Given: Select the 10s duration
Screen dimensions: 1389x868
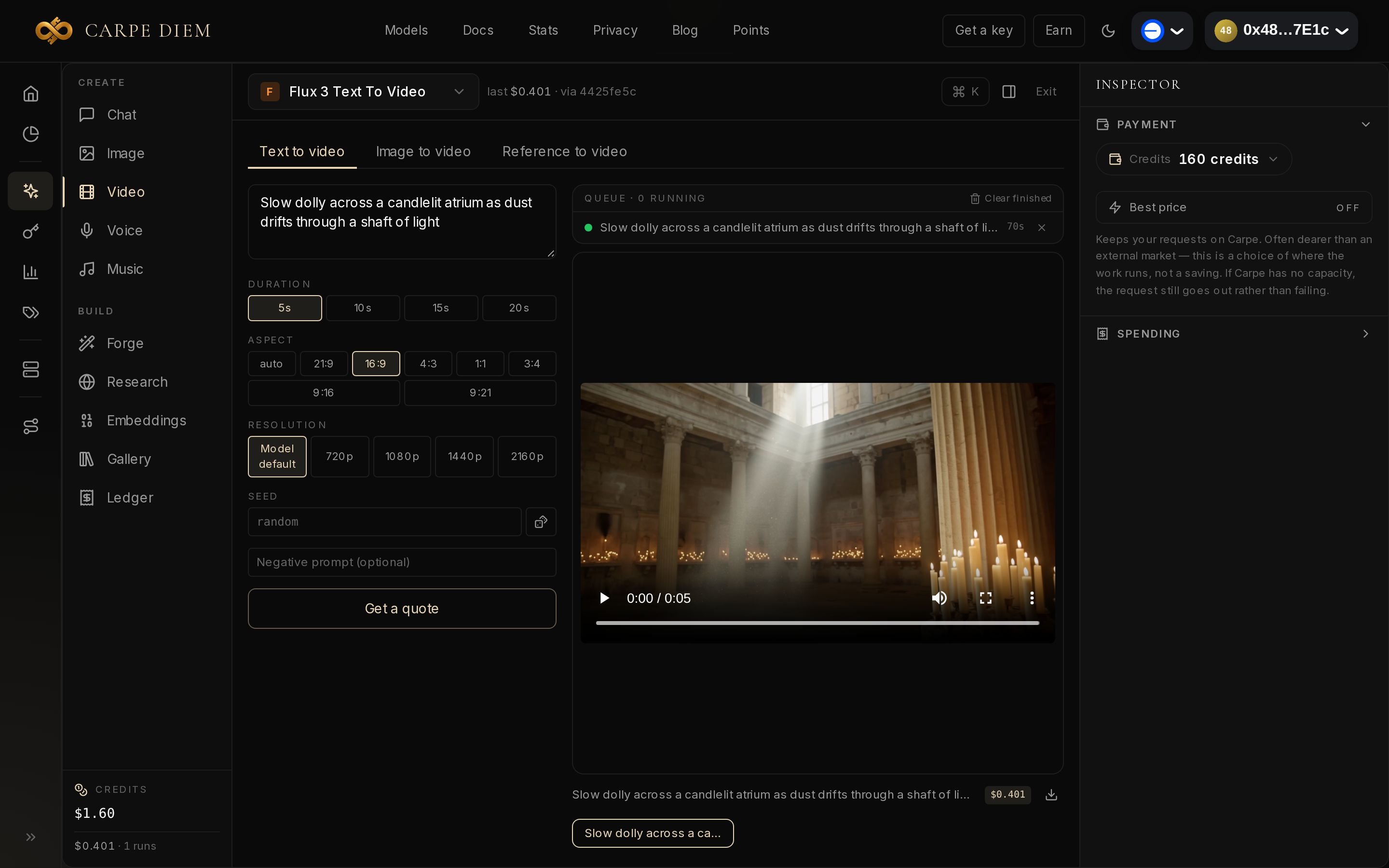Looking at the screenshot, I should click(x=363, y=308).
